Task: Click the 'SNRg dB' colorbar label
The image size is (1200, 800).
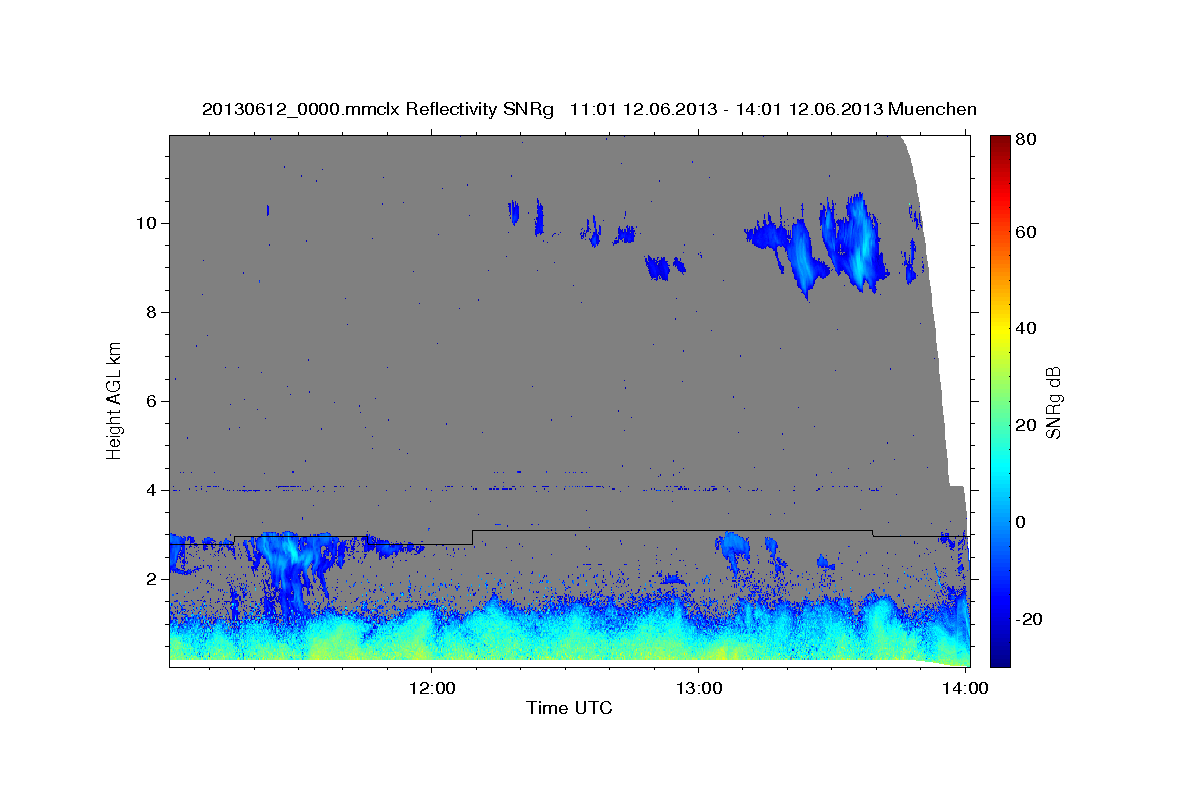Action: 1053,401
